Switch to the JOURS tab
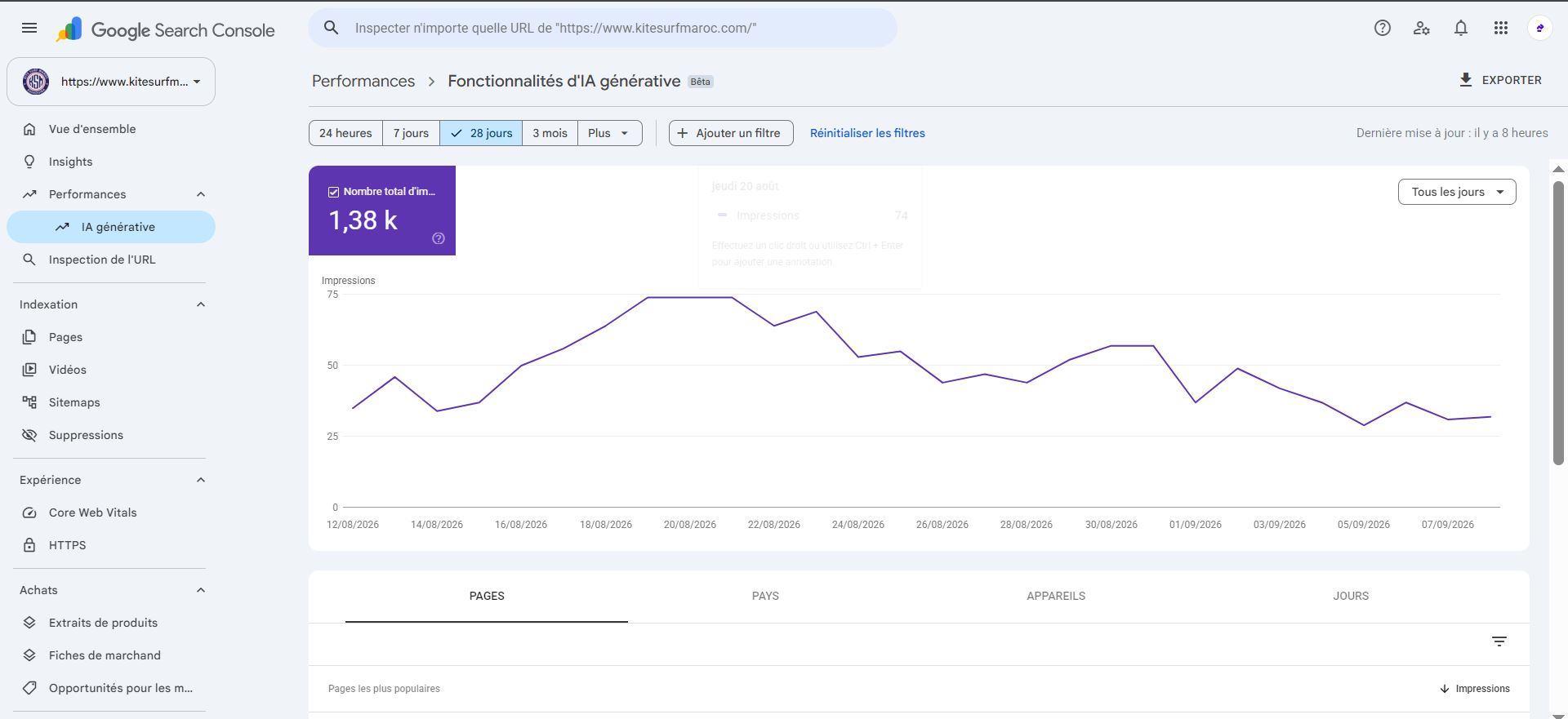Image resolution: width=1568 pixels, height=719 pixels. 1351,596
